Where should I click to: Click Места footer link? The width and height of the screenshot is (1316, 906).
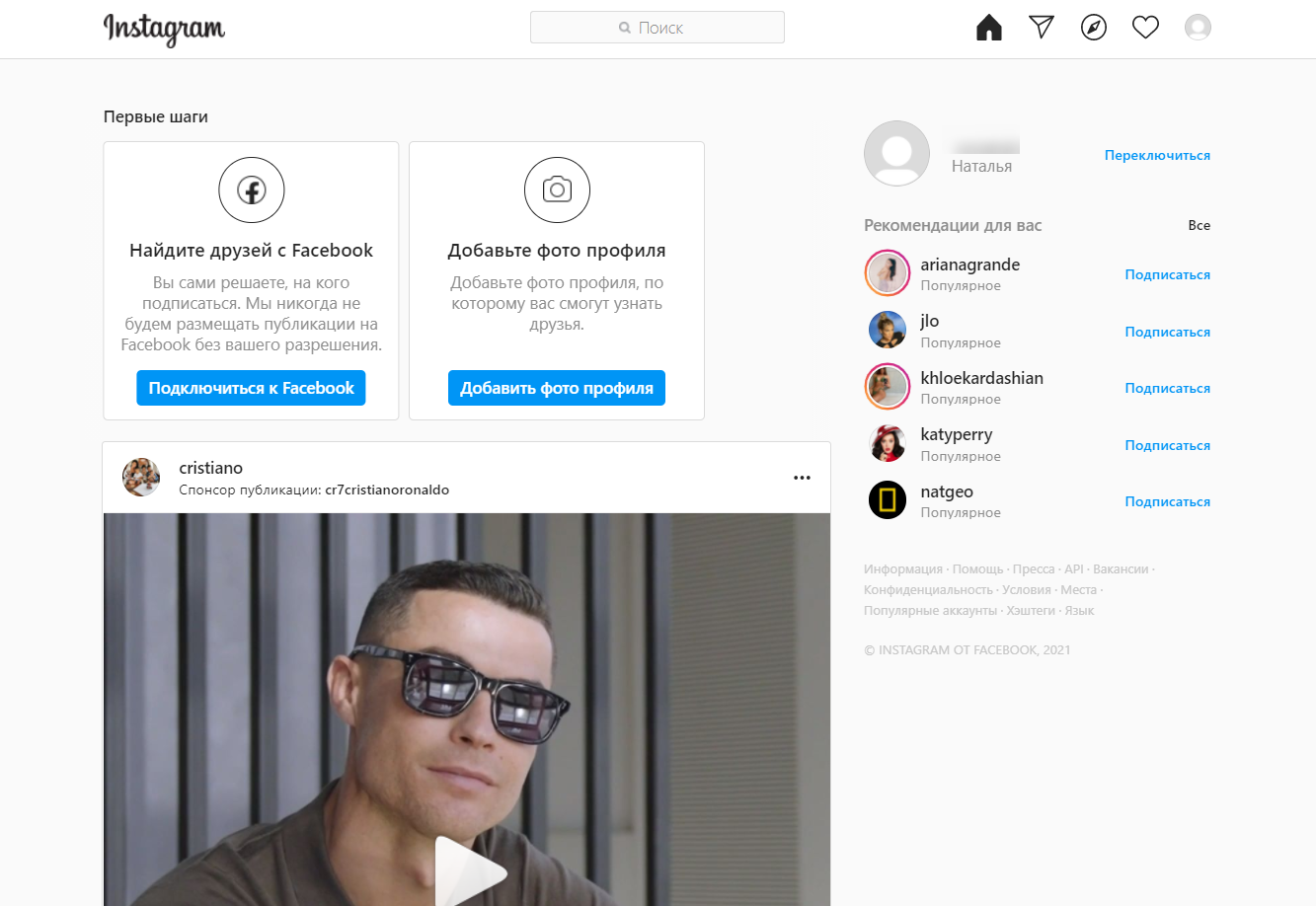(1079, 590)
